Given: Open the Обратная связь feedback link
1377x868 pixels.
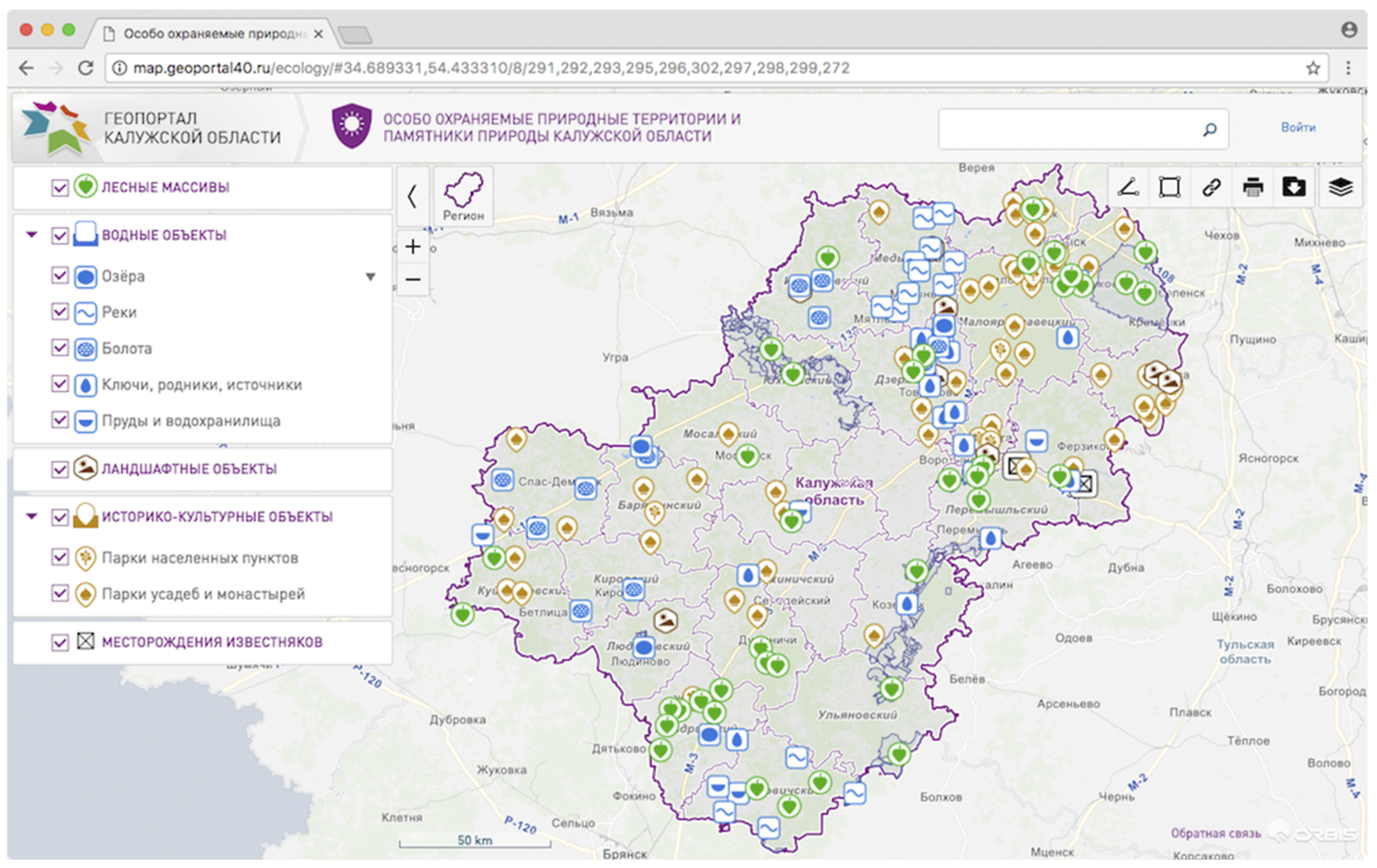Looking at the screenshot, I should click(x=1216, y=833).
